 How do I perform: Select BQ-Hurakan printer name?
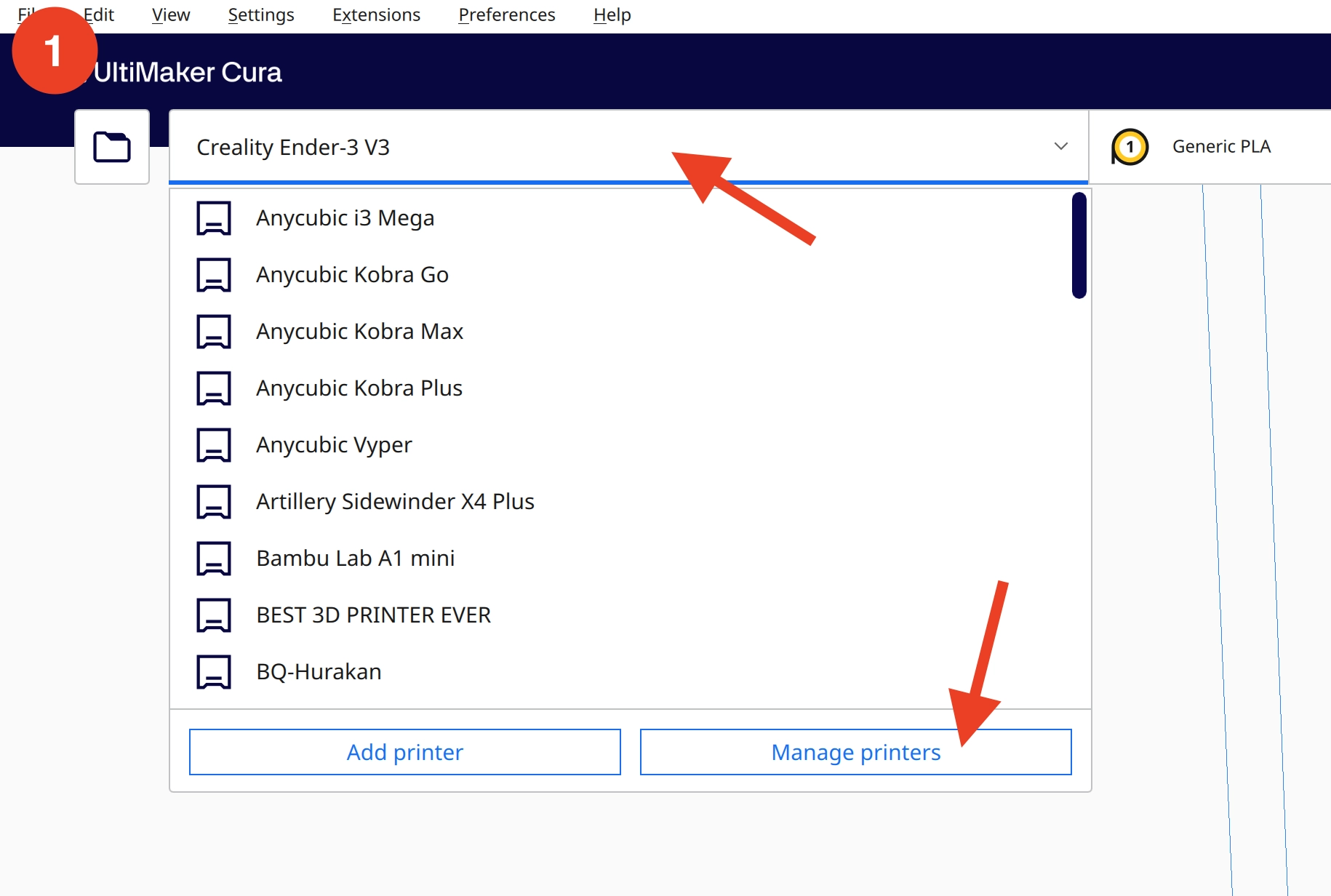pyautogui.click(x=319, y=672)
